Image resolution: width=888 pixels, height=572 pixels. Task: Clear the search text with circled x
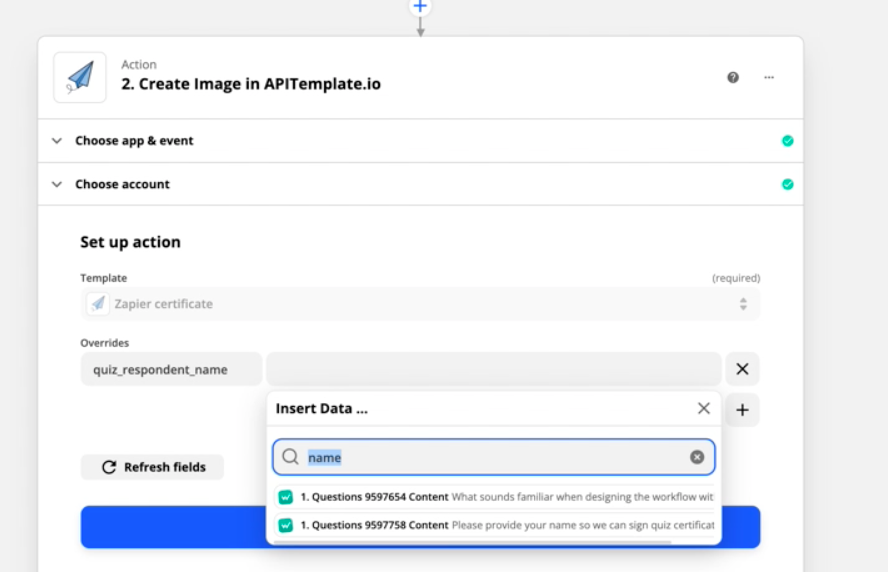697,457
